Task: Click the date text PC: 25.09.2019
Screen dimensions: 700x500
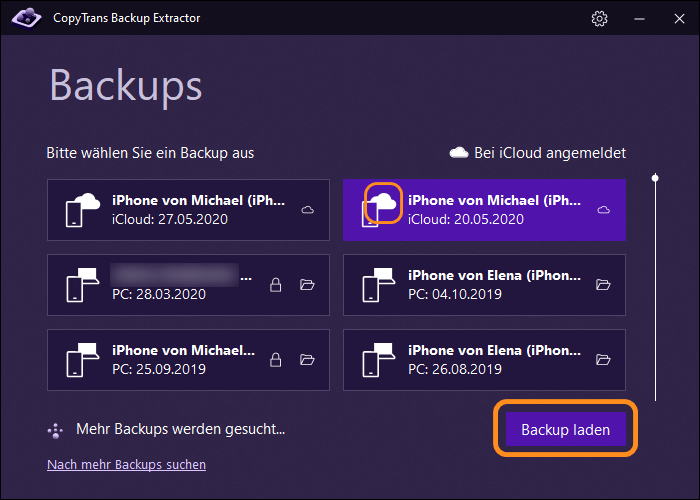Action: coord(158,369)
